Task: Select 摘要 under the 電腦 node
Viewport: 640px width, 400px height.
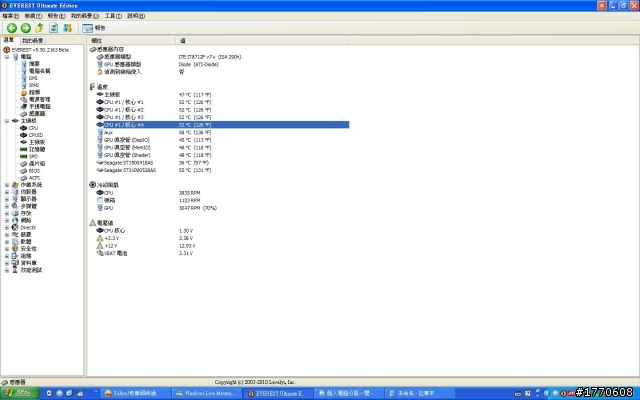Action: (x=34, y=64)
